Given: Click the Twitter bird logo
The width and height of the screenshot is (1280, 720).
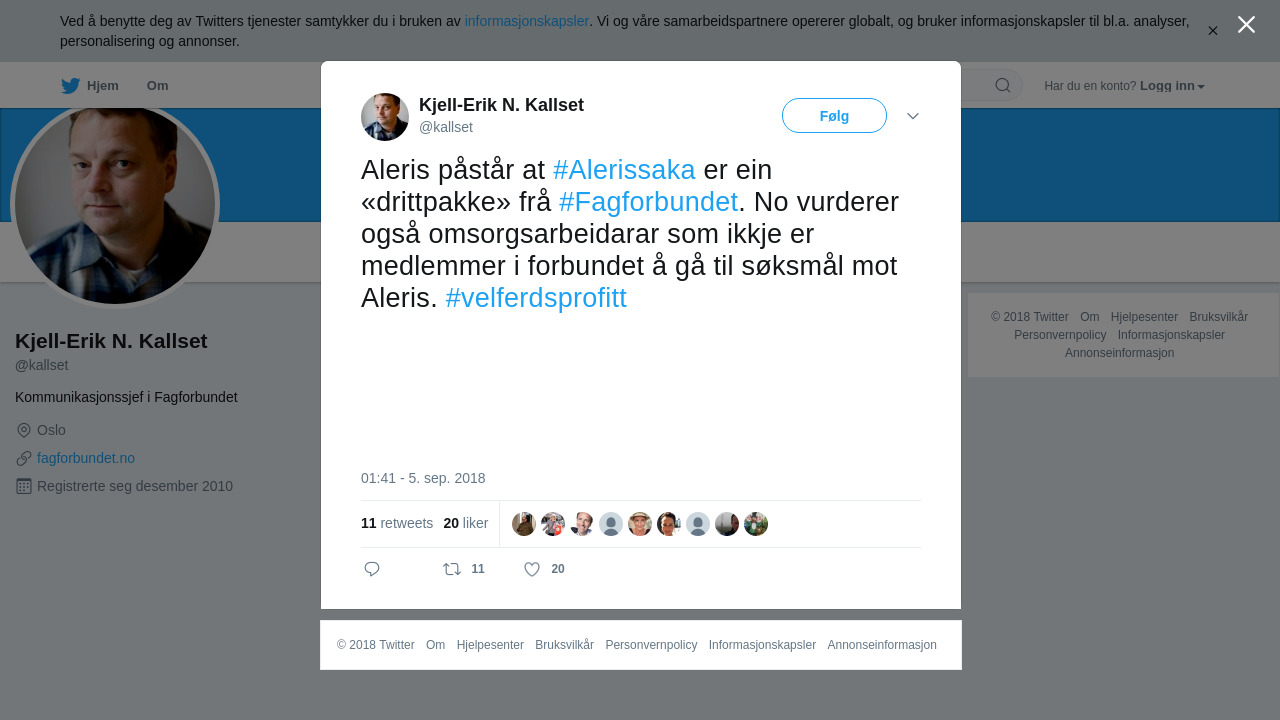Looking at the screenshot, I should click(70, 86).
